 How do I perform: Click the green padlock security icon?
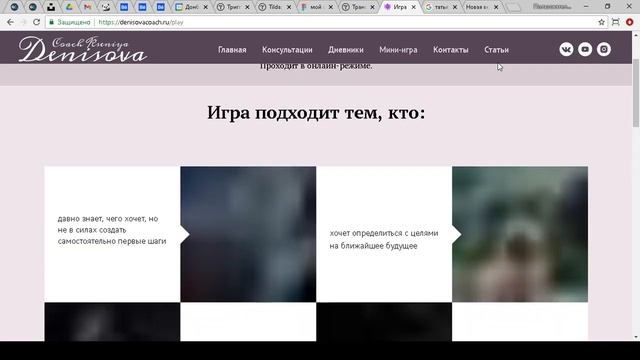51,22
